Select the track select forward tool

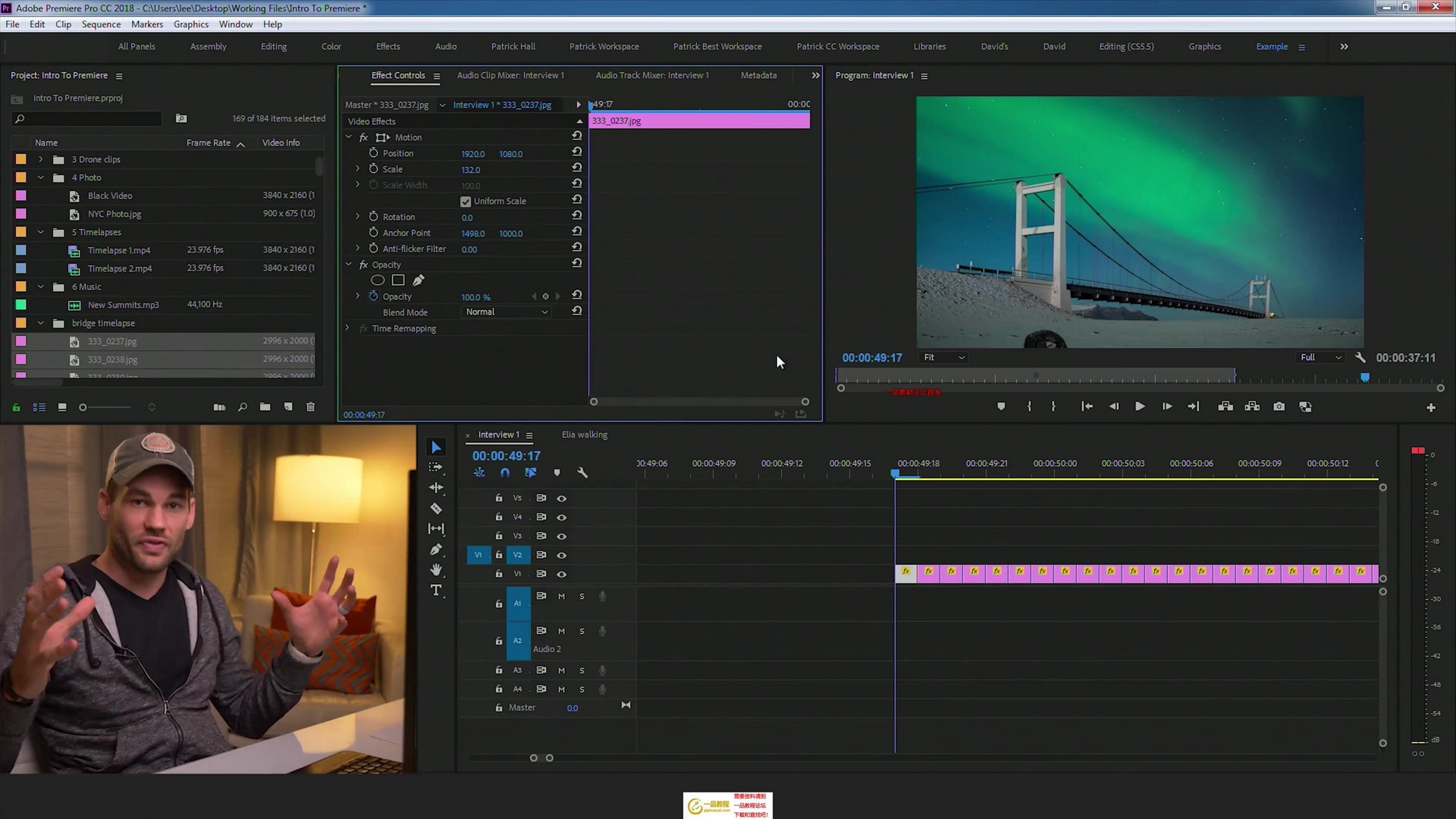(x=436, y=468)
